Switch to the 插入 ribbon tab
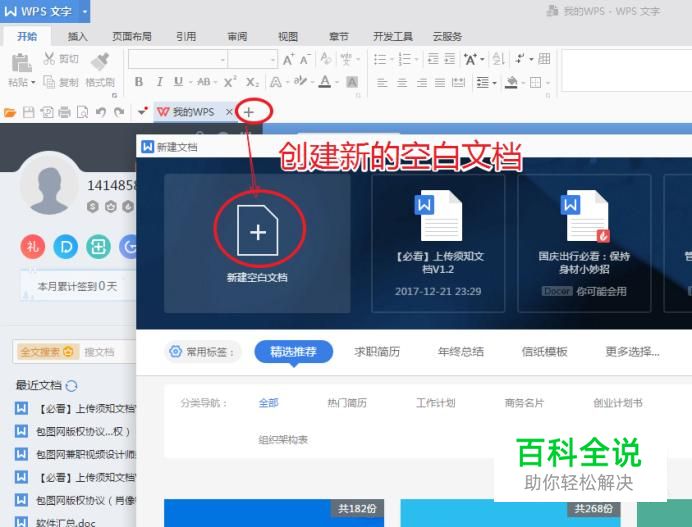The height and width of the screenshot is (527, 692). [78, 37]
